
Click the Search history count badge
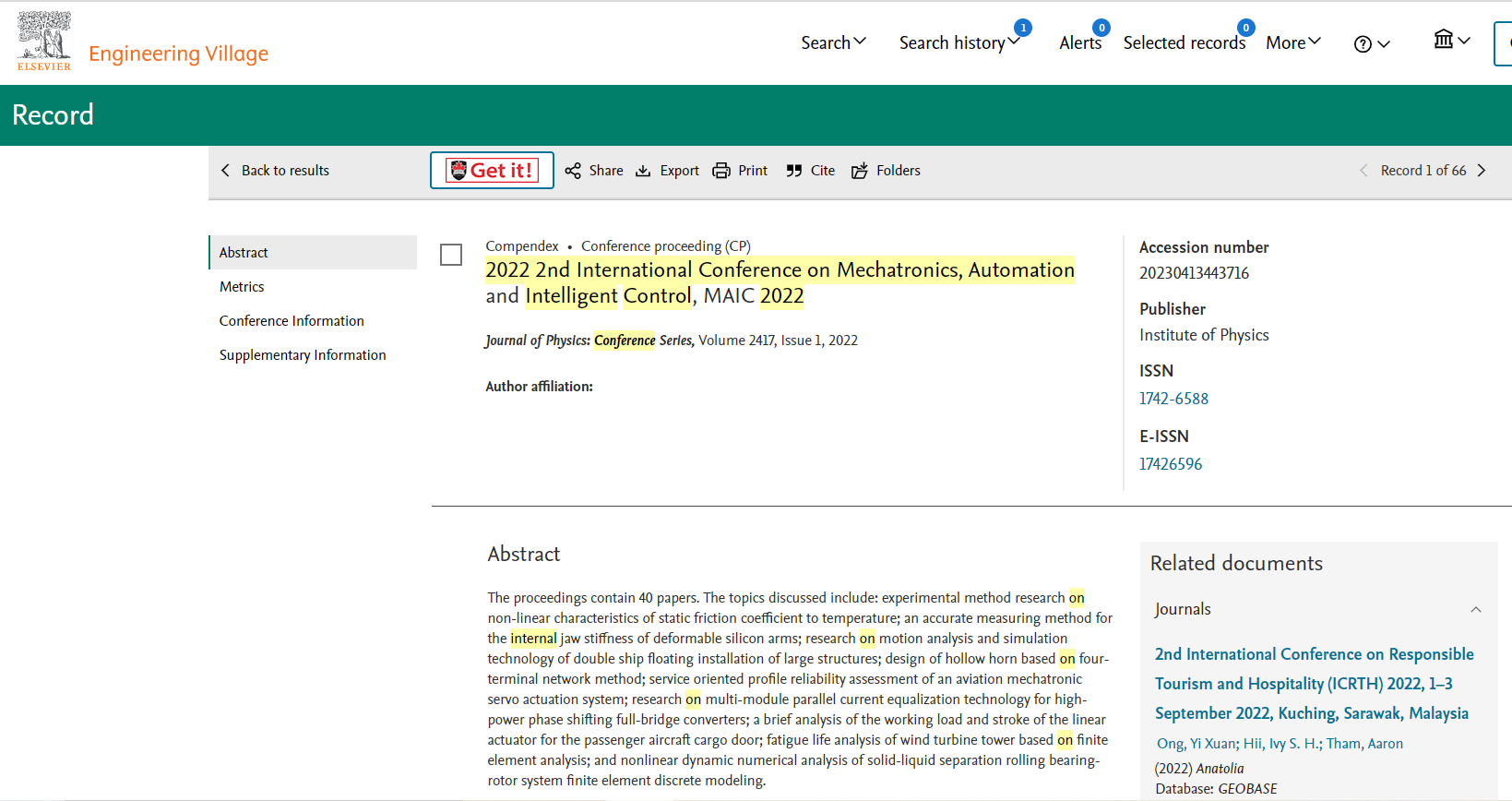[x=1023, y=28]
